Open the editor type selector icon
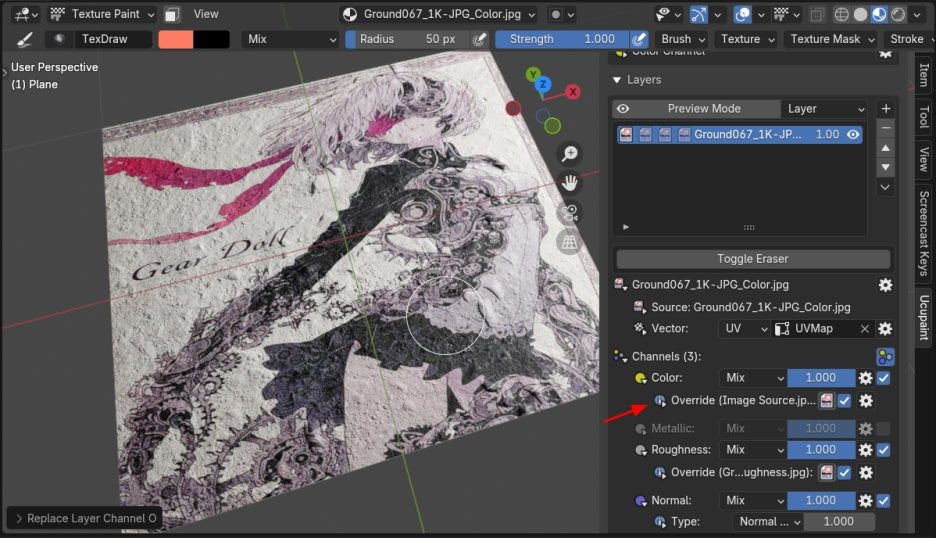This screenshot has width=936, height=538. tap(26, 14)
